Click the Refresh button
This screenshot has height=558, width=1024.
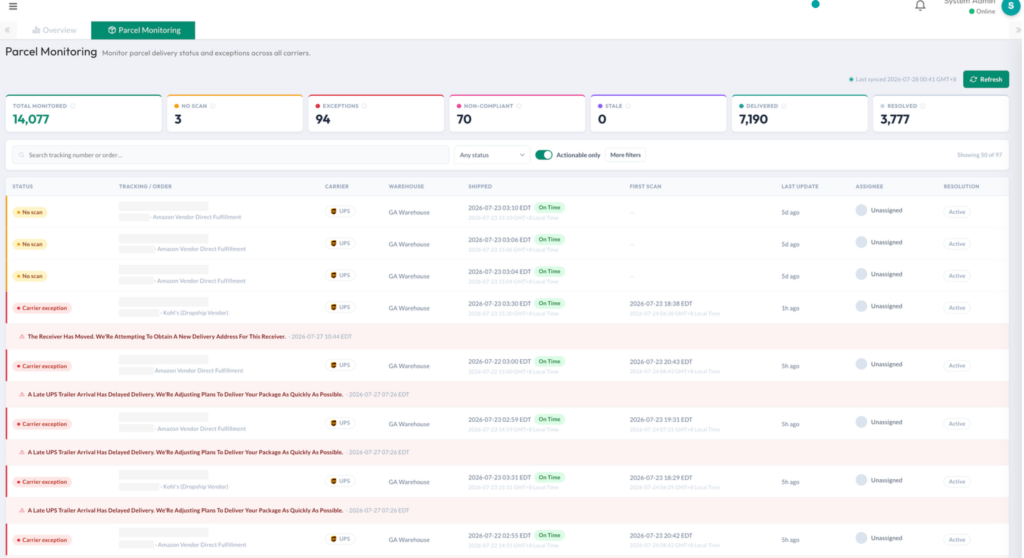985,79
